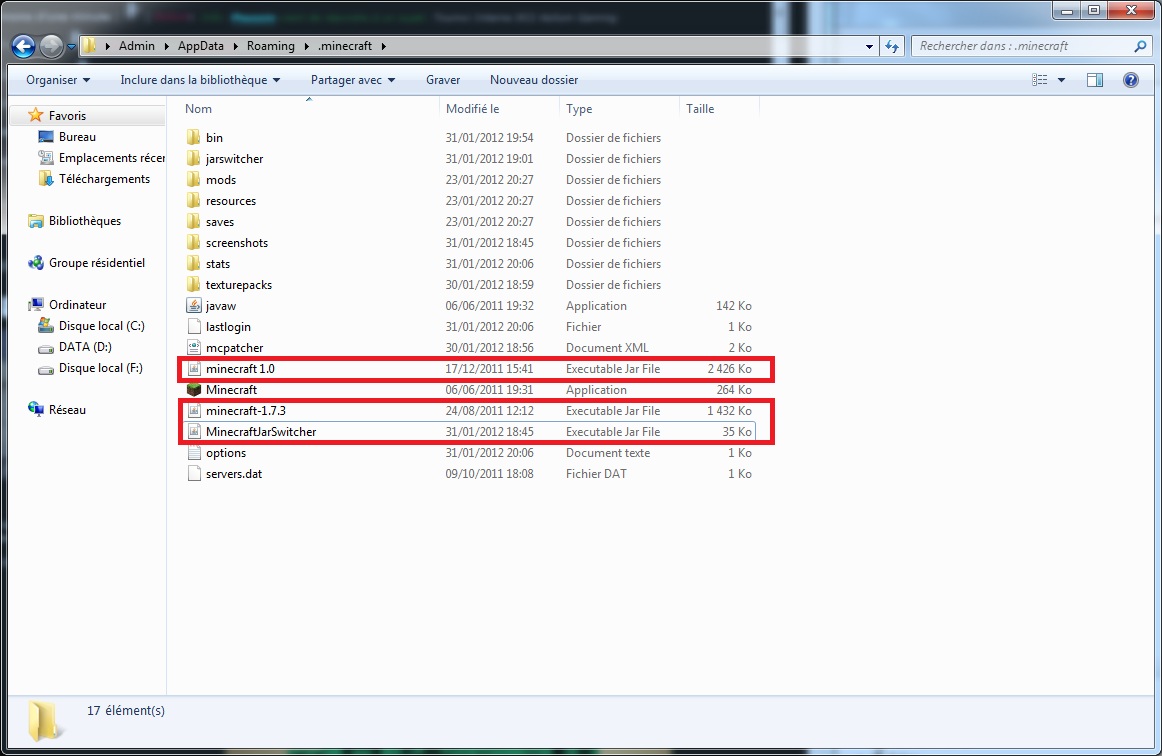1162x756 pixels.
Task: Click the servers.dat file icon
Action: (x=193, y=474)
